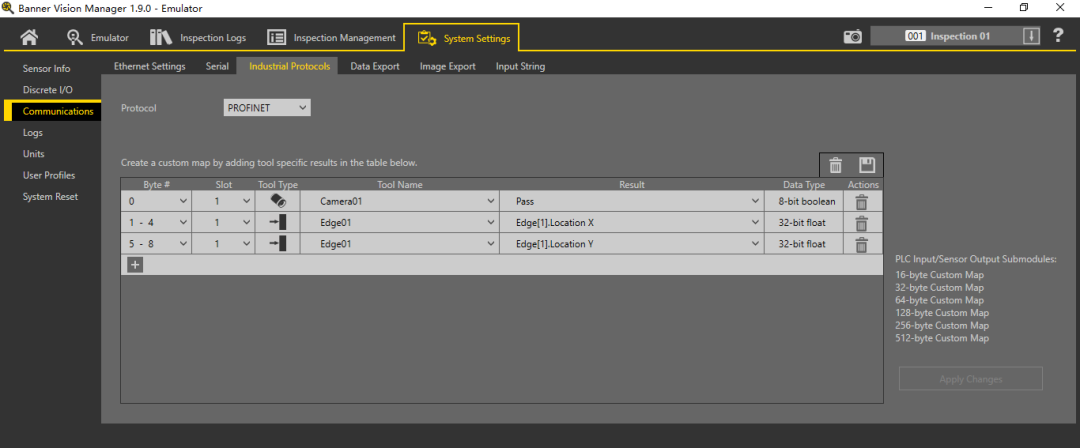1080x448 pixels.
Task: Open Byte # dropdown showing 0
Action: [x=156, y=202]
